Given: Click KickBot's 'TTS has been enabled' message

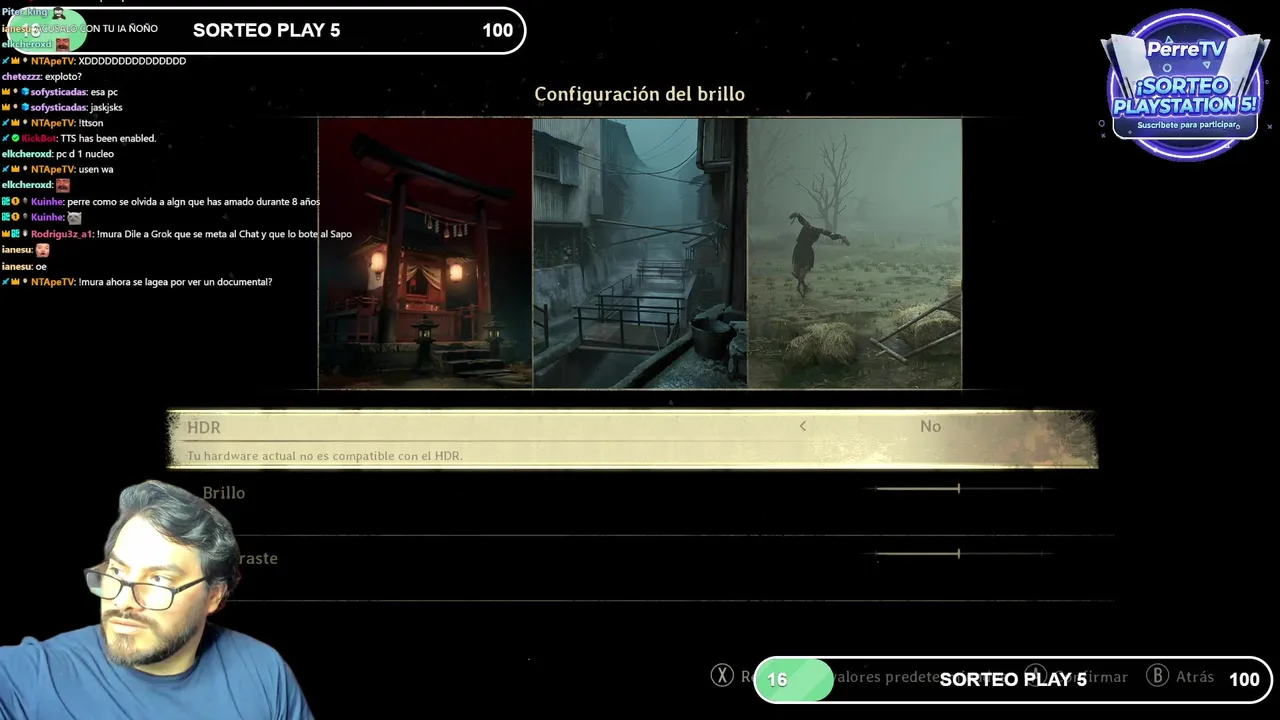Looking at the screenshot, I should (x=108, y=138).
